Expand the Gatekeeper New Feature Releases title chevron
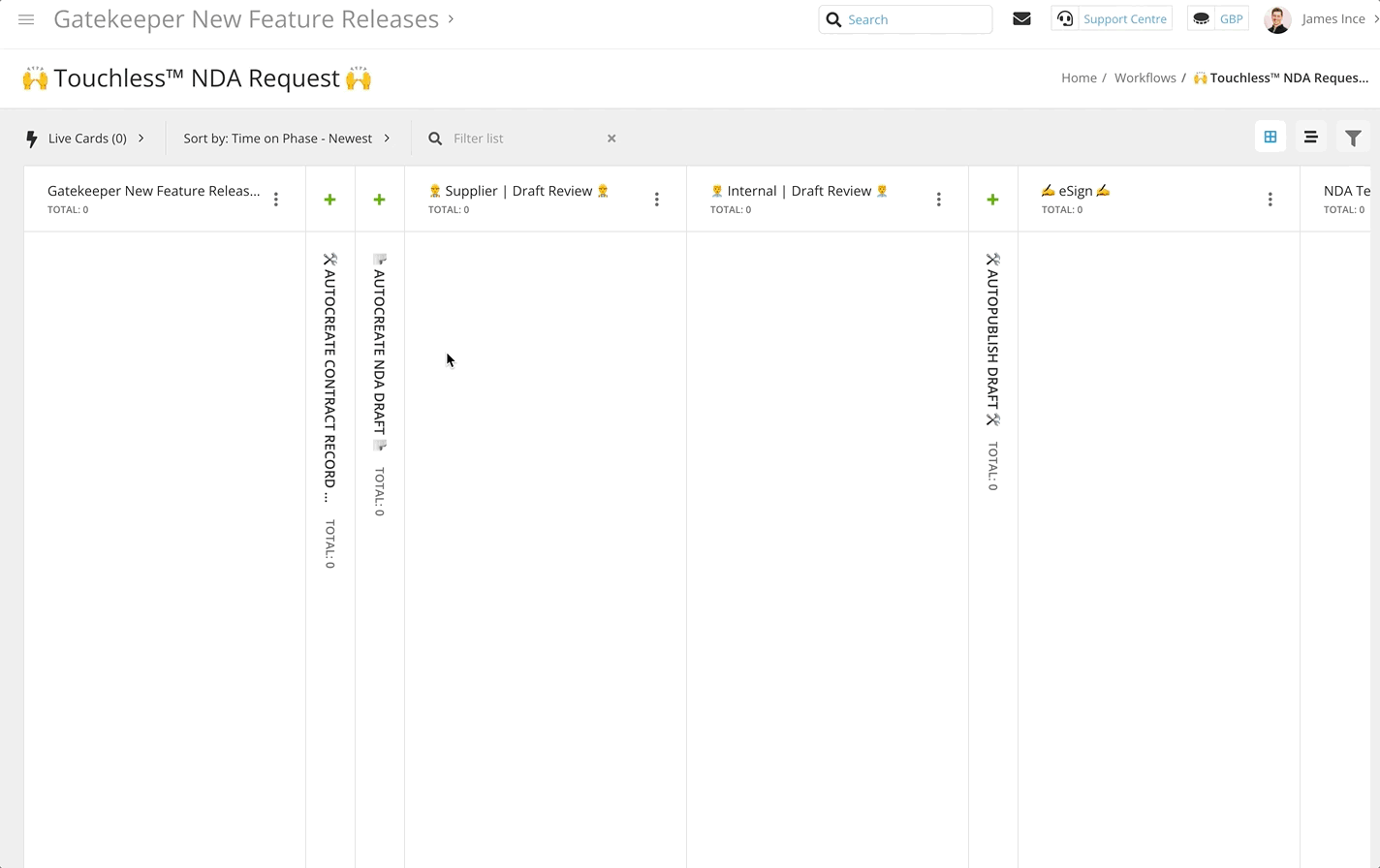The width and height of the screenshot is (1380, 868). 451,18
